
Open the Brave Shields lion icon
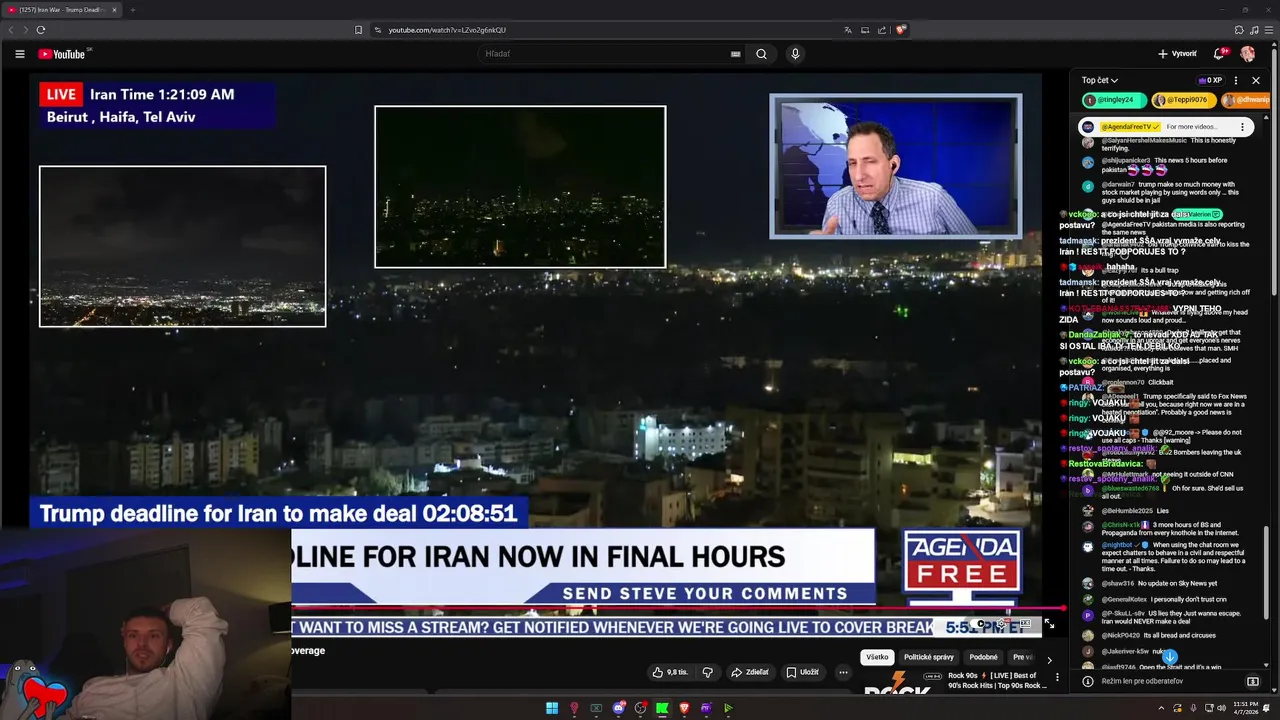click(x=900, y=30)
